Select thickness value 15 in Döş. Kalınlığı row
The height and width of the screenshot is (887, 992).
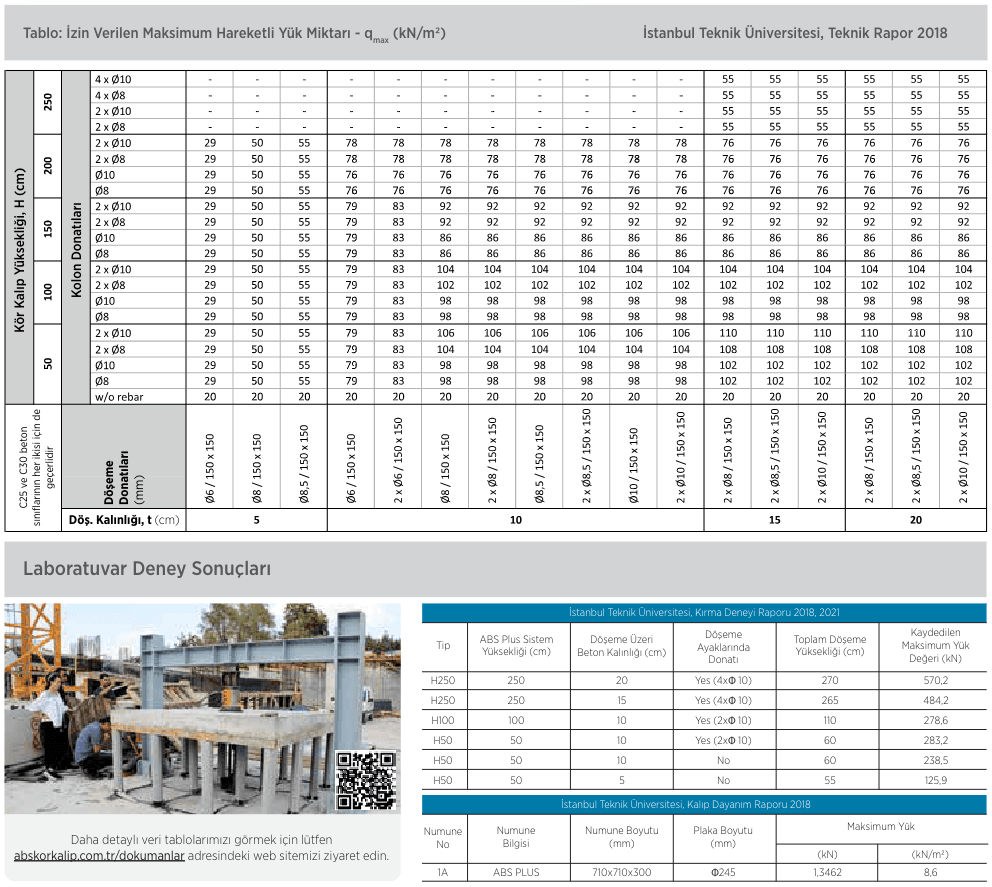click(774, 520)
